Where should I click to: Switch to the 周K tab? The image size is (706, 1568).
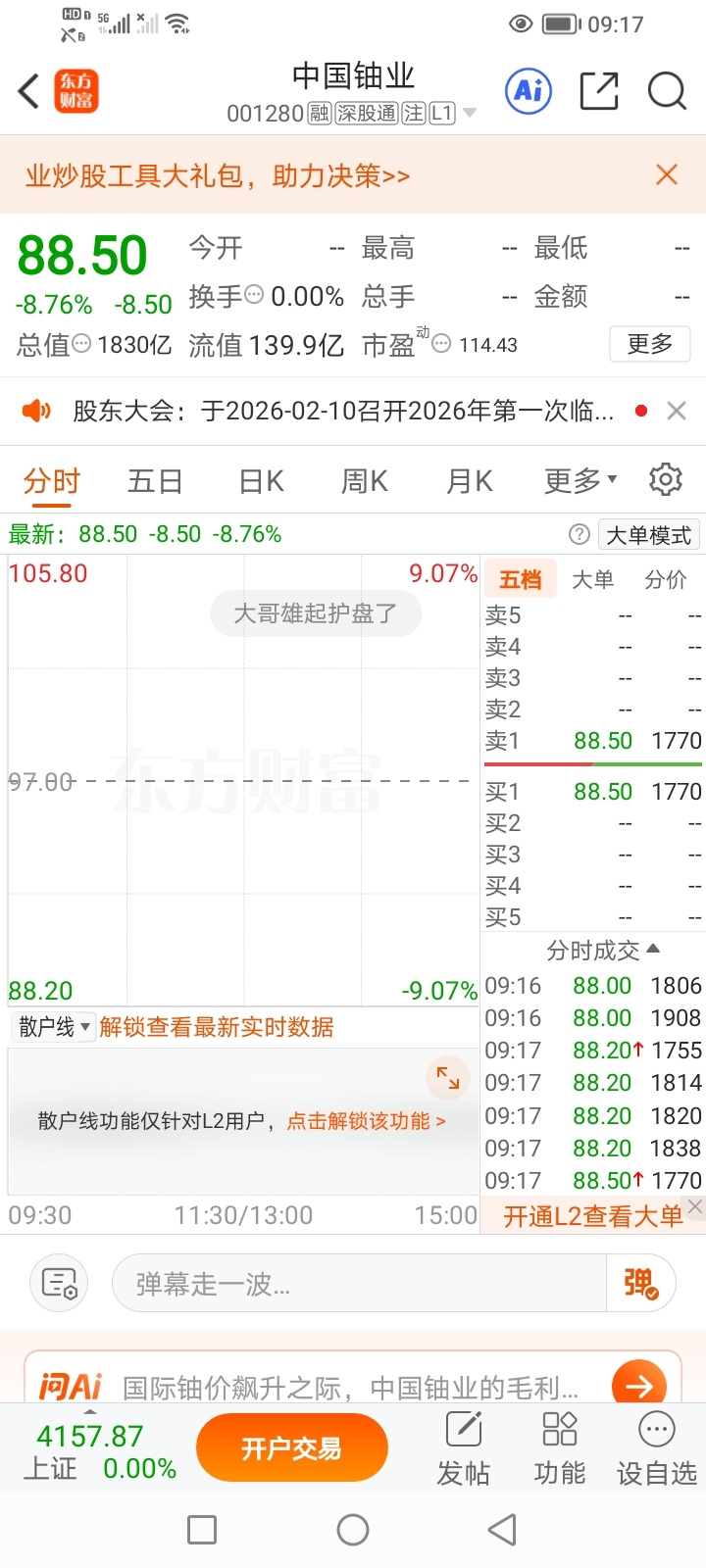[x=365, y=481]
